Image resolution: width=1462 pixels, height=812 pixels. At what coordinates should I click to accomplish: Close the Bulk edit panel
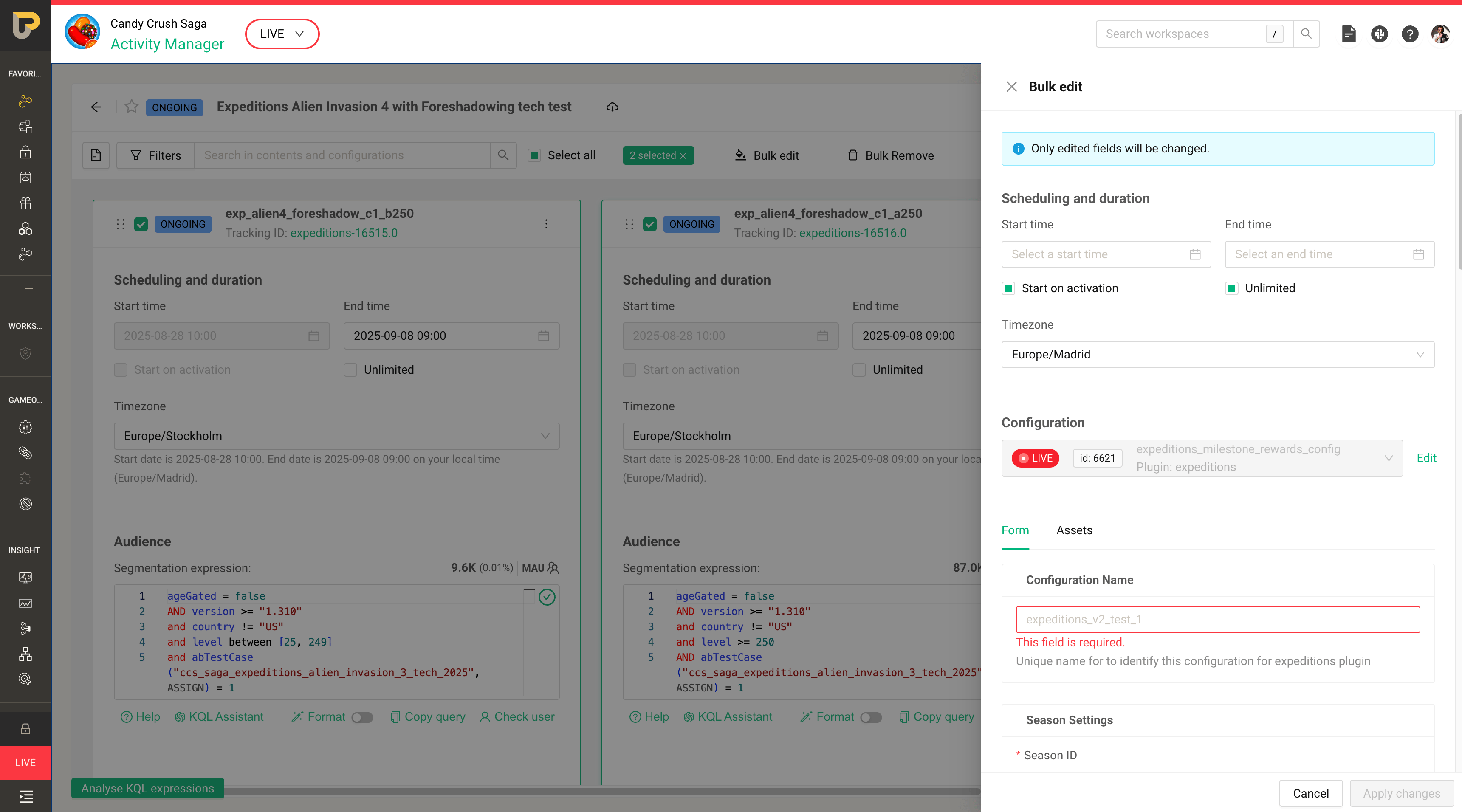pos(1011,87)
